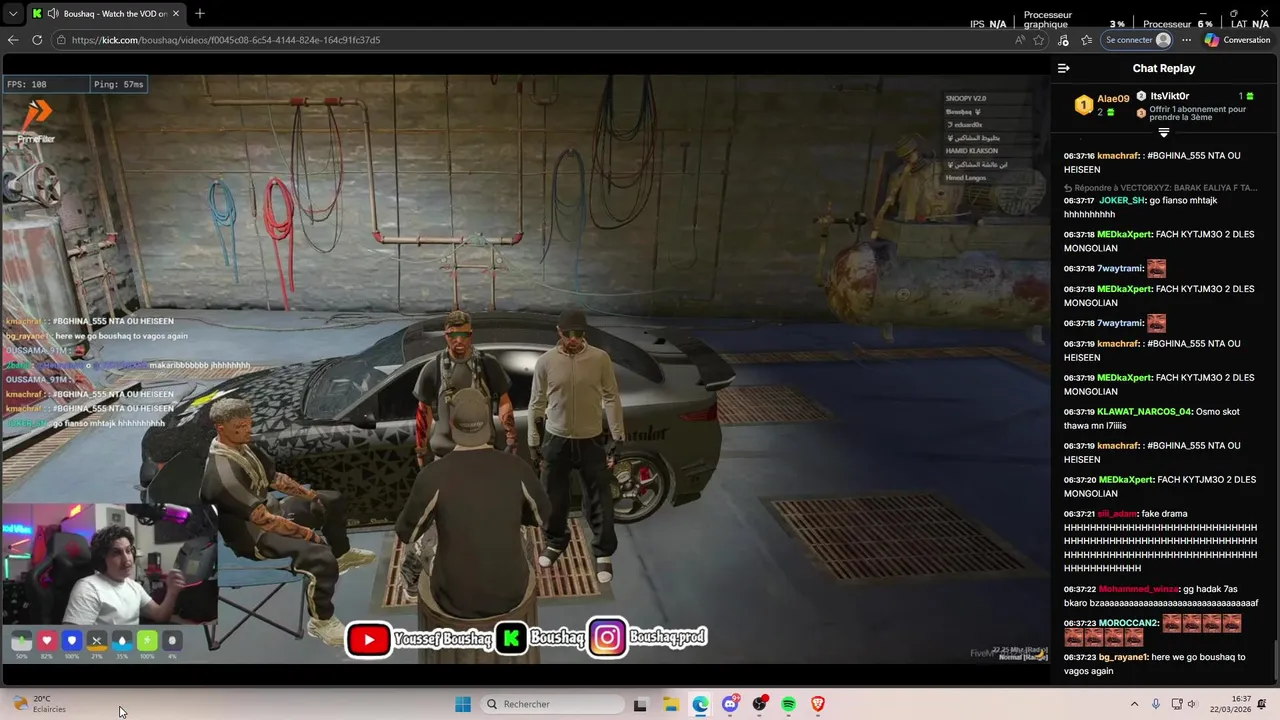
Task: Show hidden system tray icons
Action: tap(1134, 704)
